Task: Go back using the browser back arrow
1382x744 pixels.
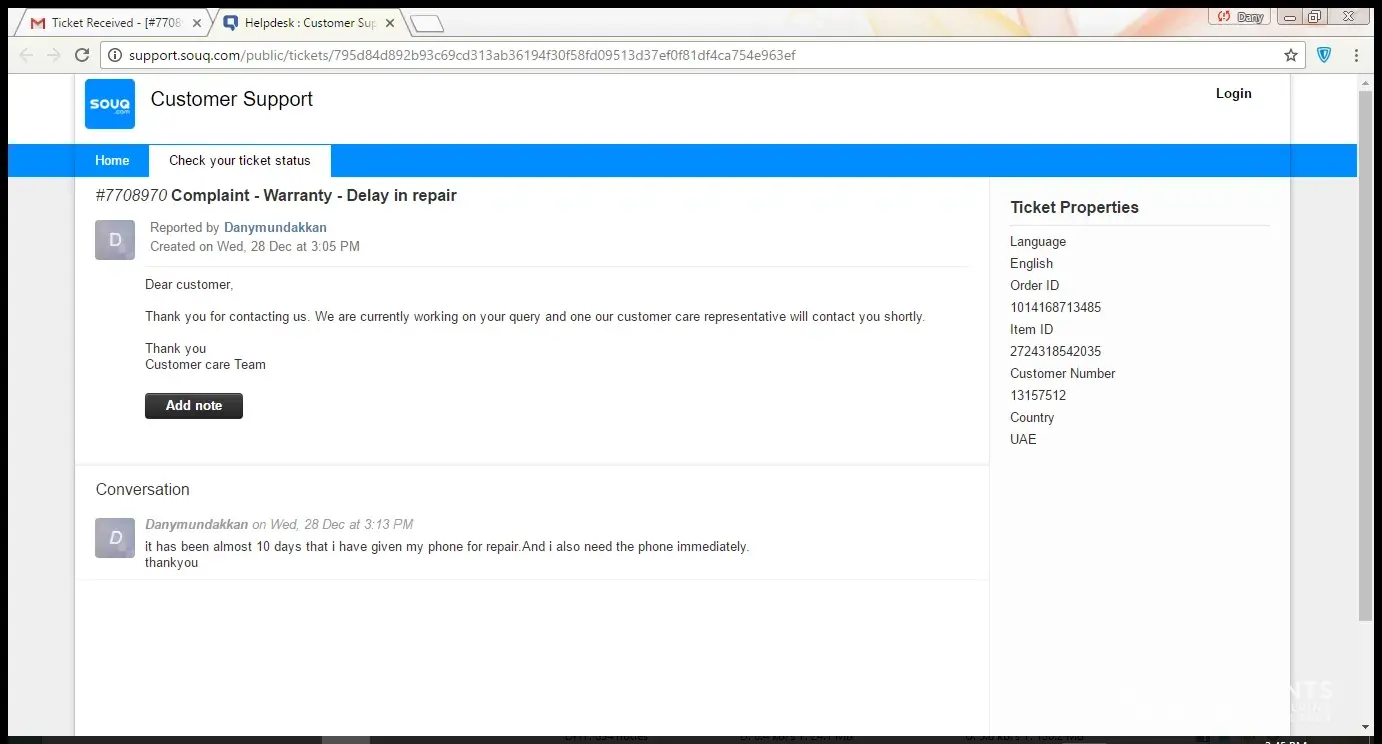Action: 27,56
